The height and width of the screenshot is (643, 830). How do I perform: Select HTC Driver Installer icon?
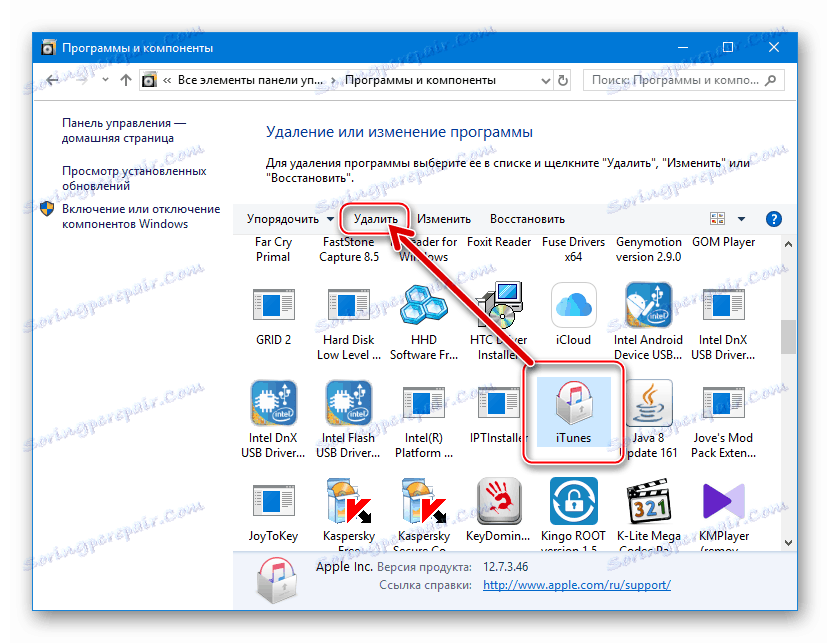coord(499,304)
